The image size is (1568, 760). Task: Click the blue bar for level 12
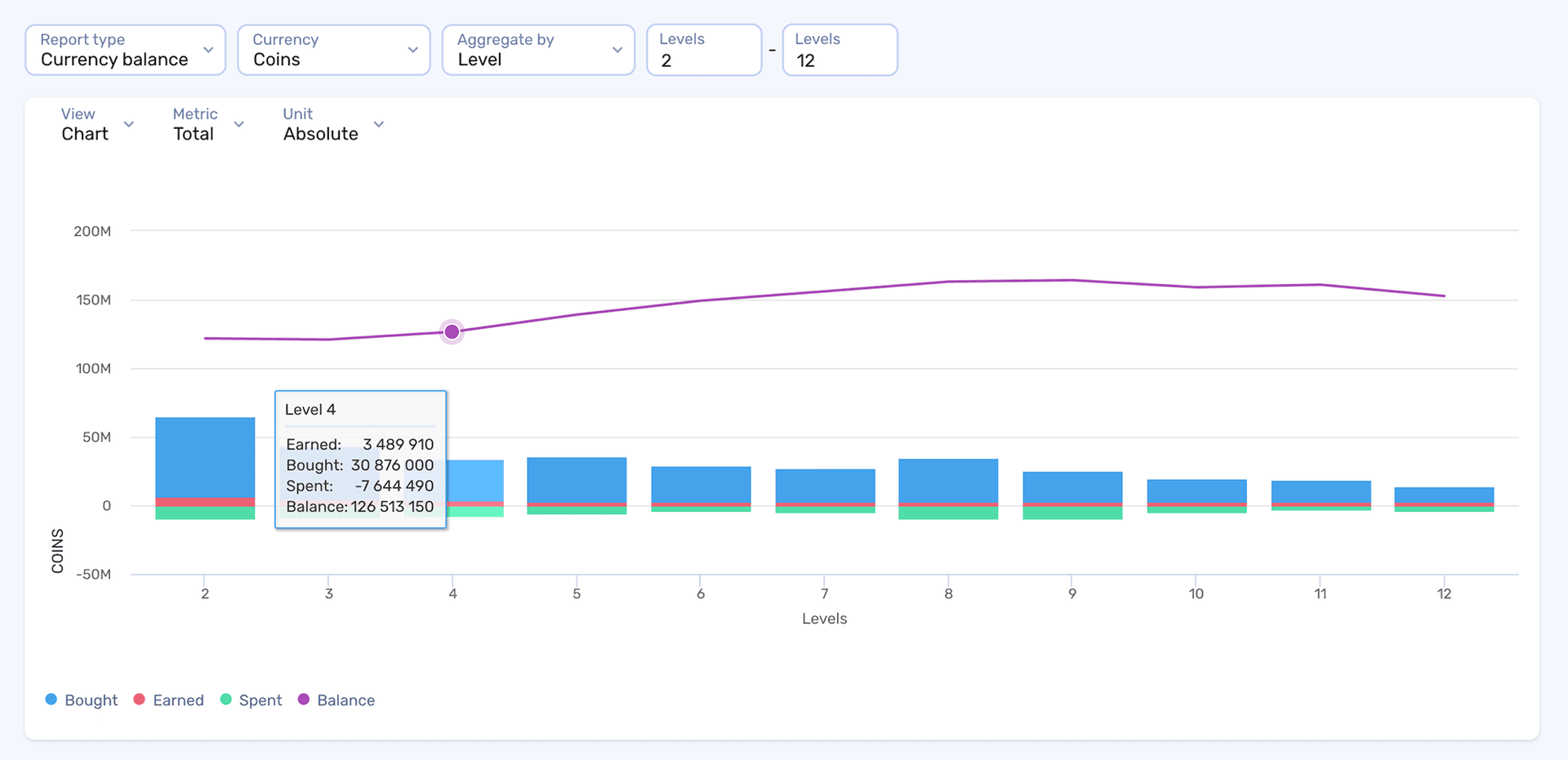point(1444,495)
